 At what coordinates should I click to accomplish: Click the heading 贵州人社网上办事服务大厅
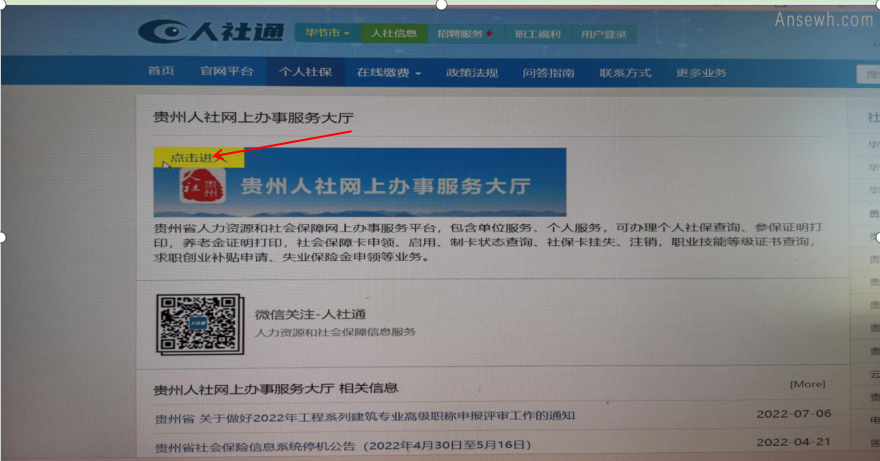click(x=254, y=117)
